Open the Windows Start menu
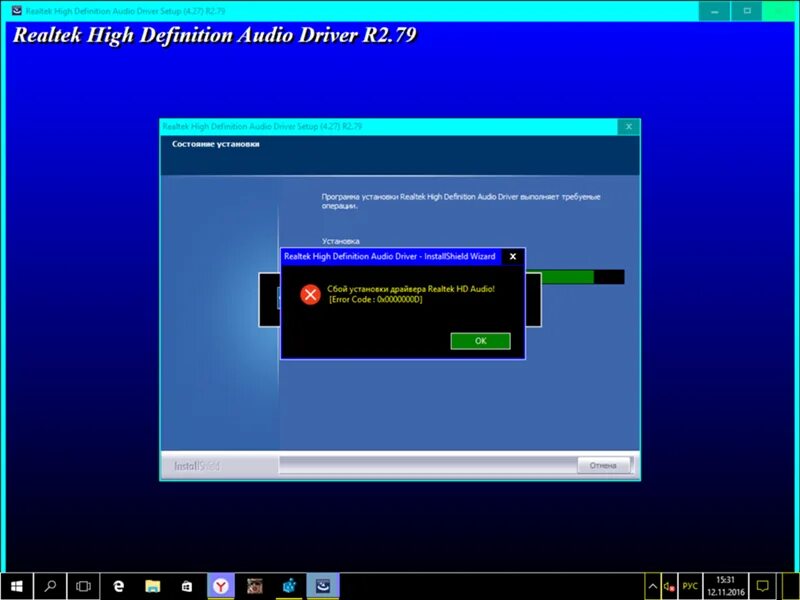 tap(17, 586)
